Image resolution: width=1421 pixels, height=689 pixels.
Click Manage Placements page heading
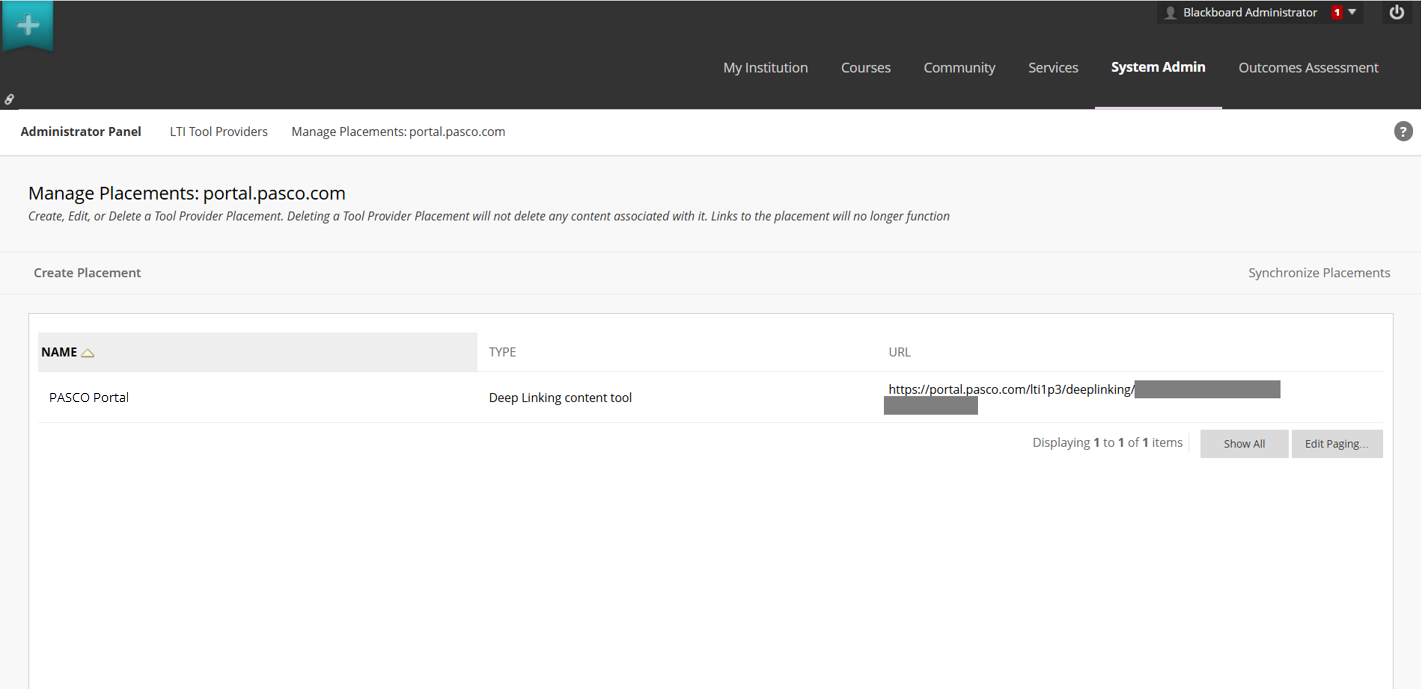(187, 194)
